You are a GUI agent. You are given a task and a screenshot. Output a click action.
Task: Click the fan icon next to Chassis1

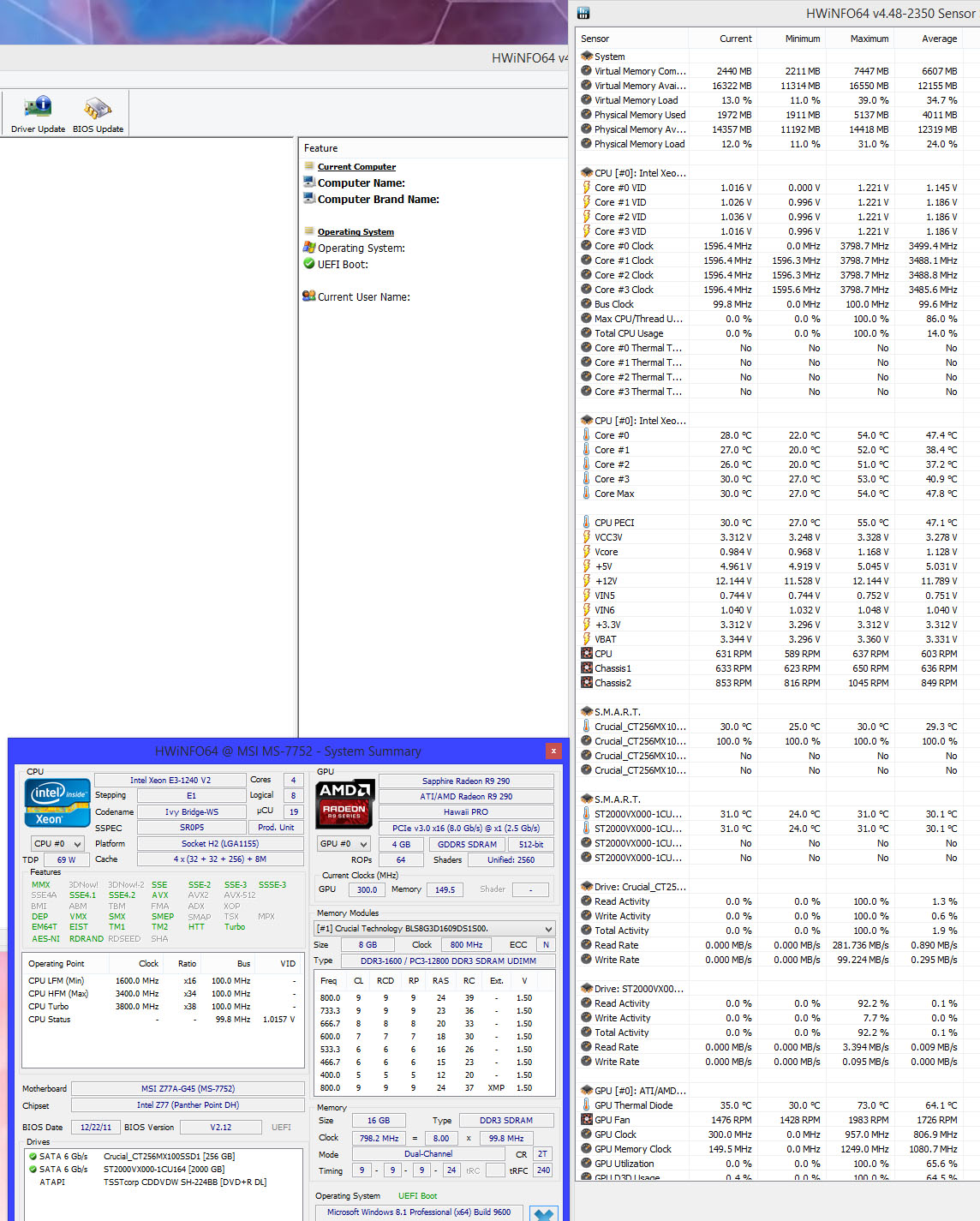587,668
